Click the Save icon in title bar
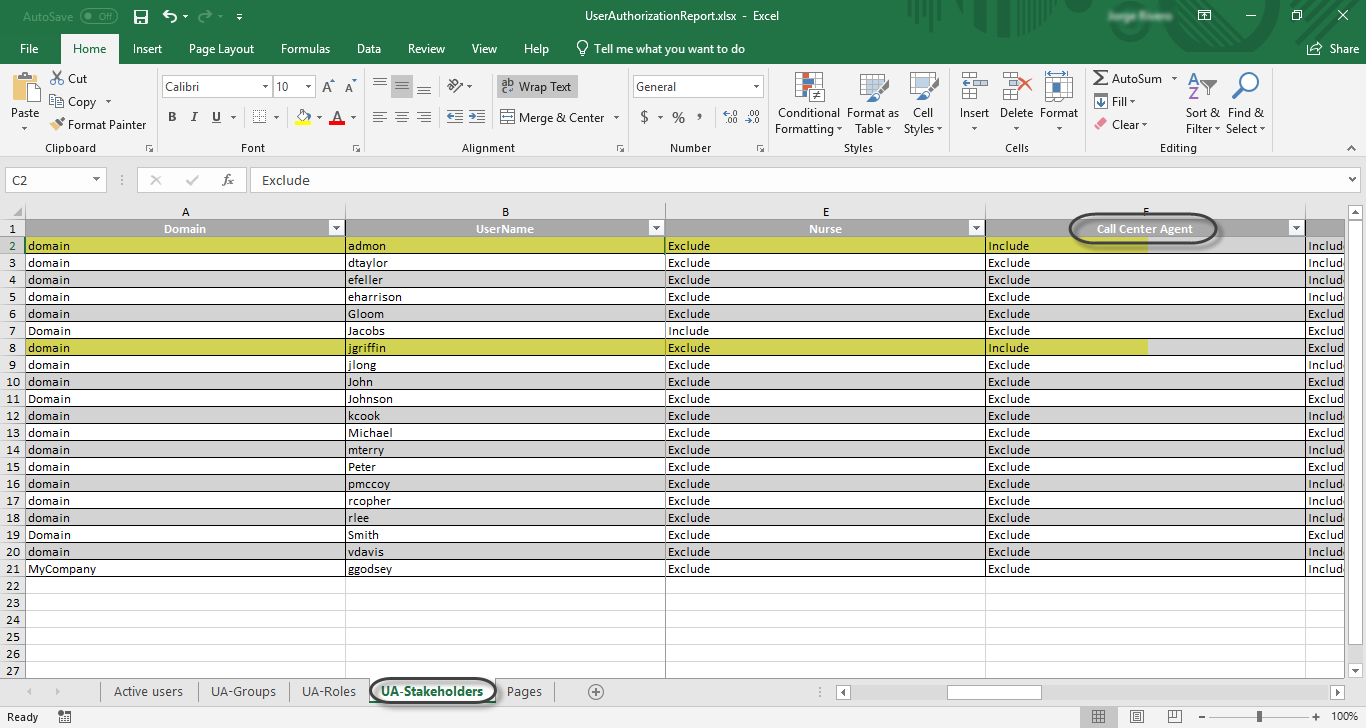1366x728 pixels. 141,17
